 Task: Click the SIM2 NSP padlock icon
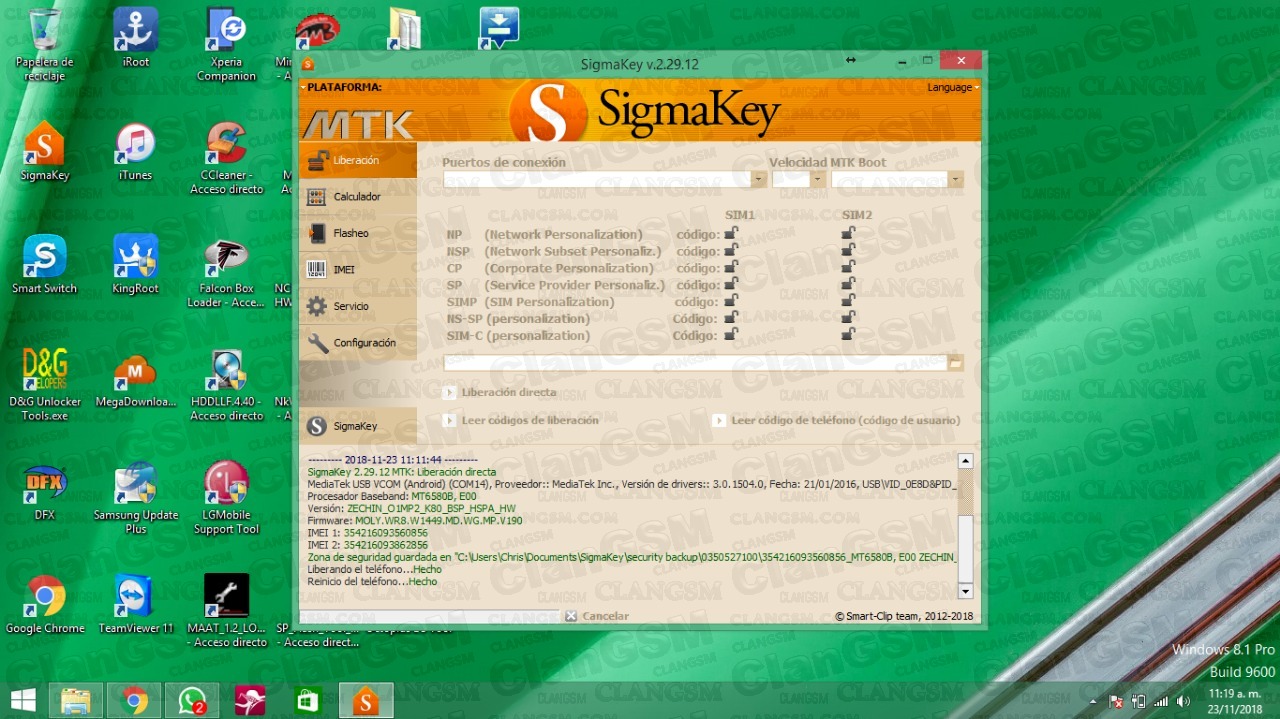click(848, 251)
